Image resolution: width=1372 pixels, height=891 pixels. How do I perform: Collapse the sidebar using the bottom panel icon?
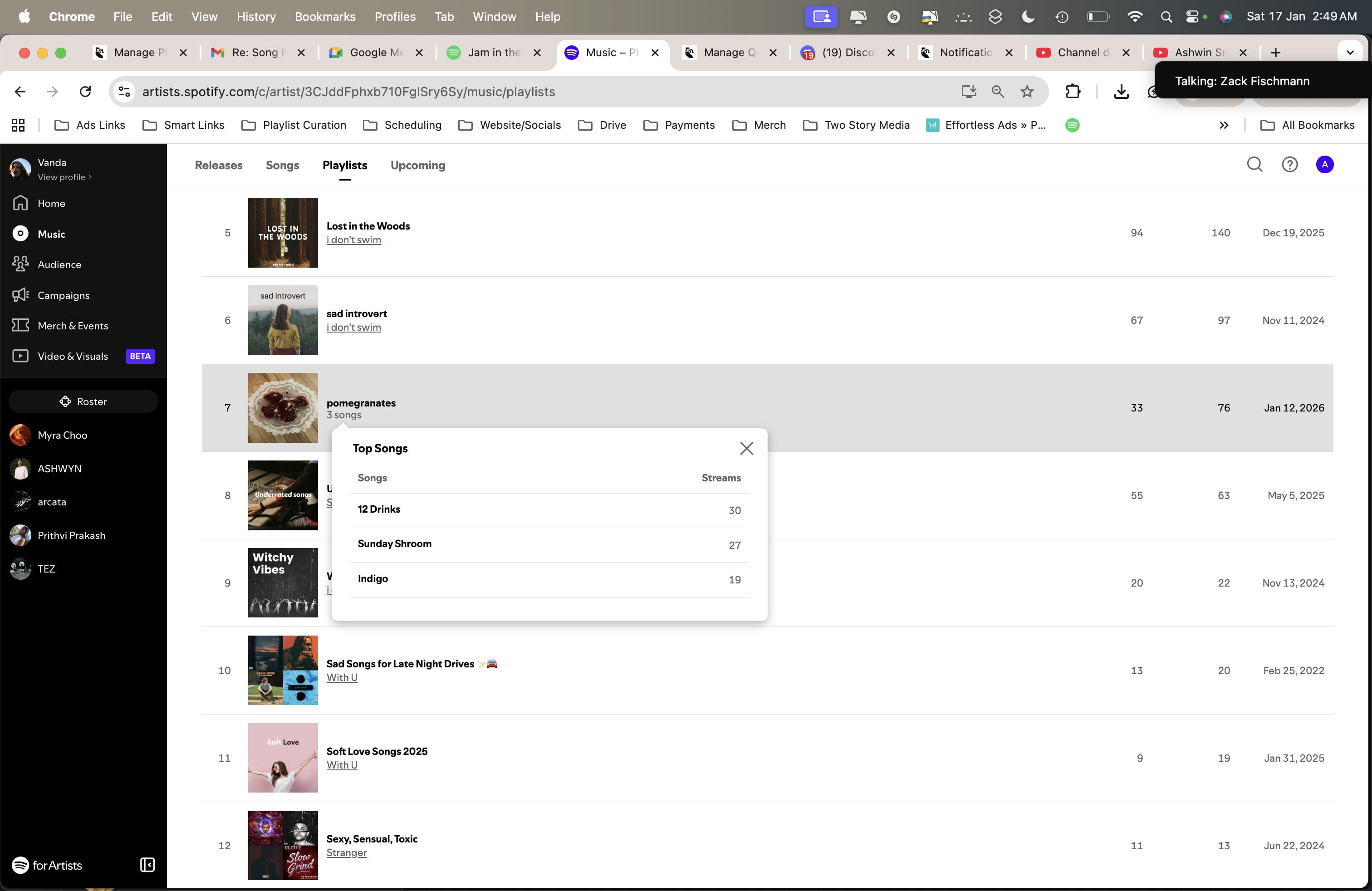point(147,865)
